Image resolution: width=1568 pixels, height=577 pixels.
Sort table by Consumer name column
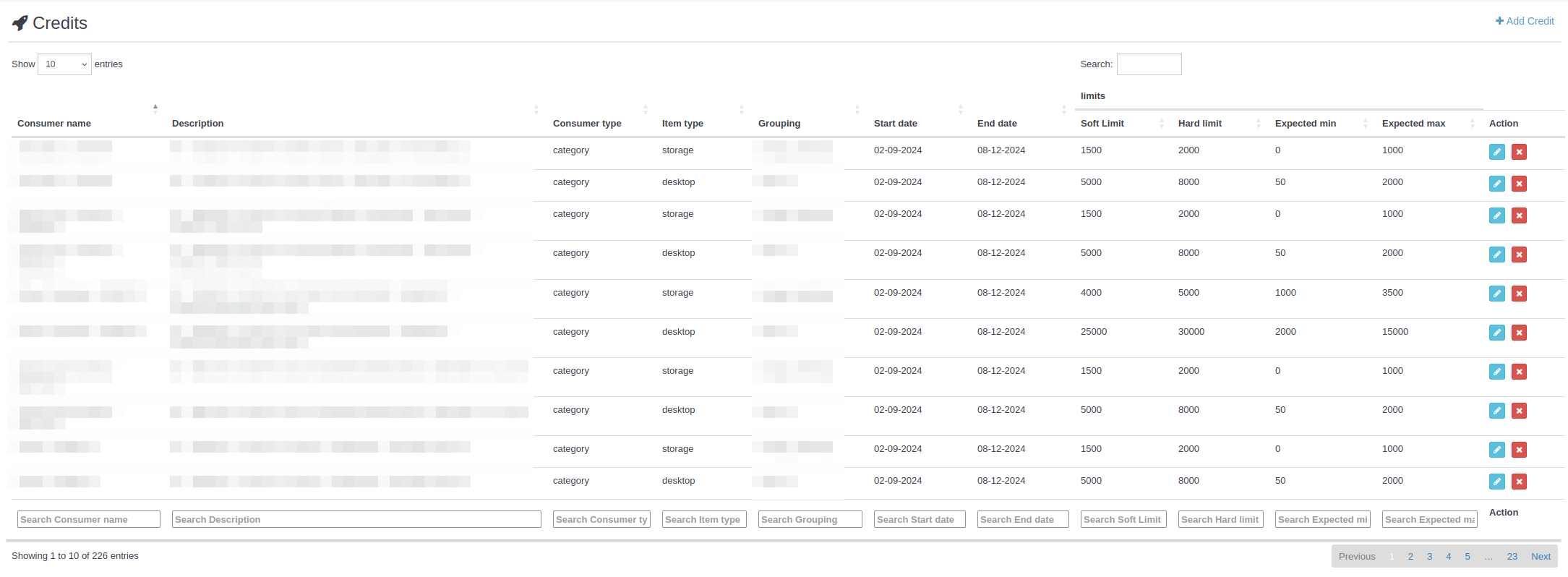(x=54, y=124)
